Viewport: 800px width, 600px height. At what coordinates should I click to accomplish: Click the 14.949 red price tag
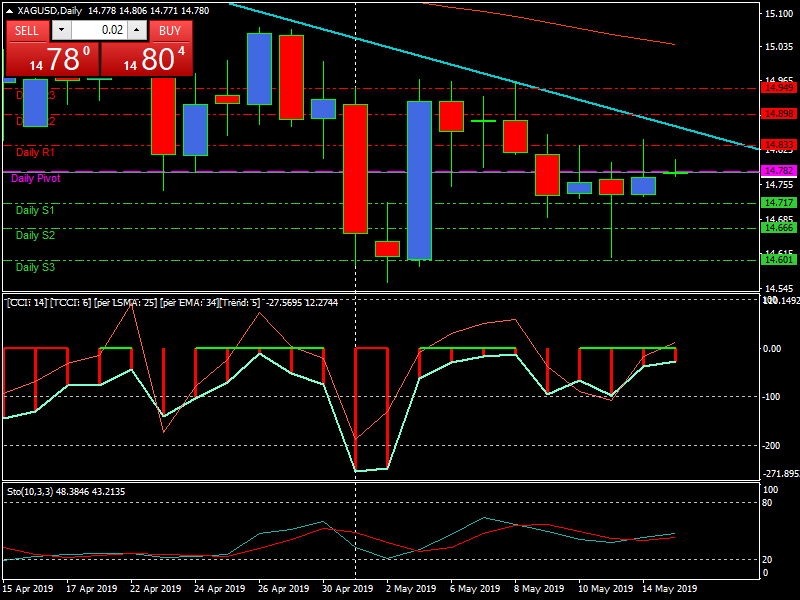[x=778, y=88]
